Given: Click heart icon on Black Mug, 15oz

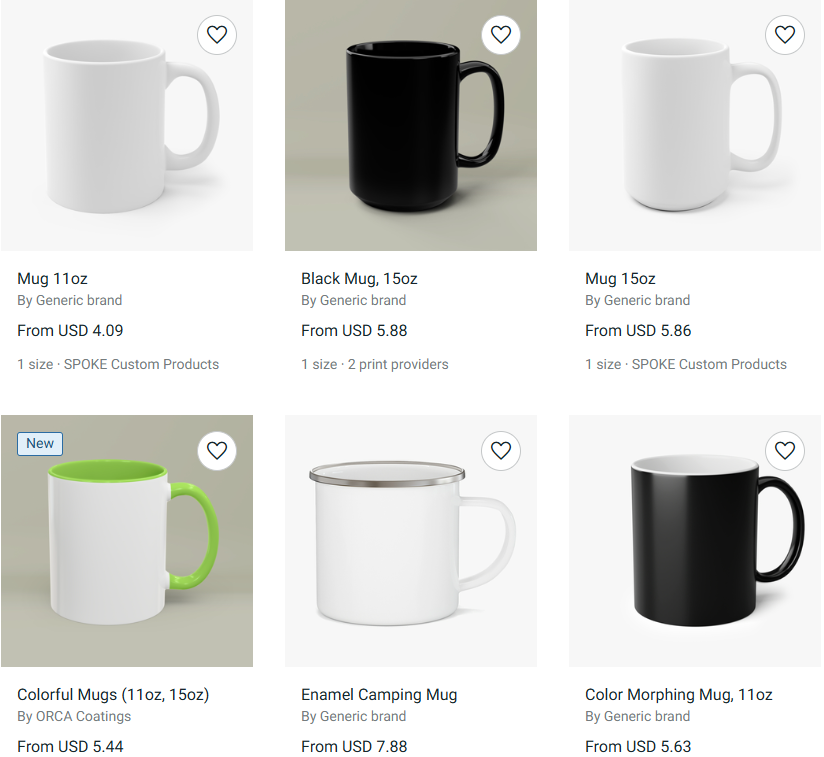Looking at the screenshot, I should [501, 35].
